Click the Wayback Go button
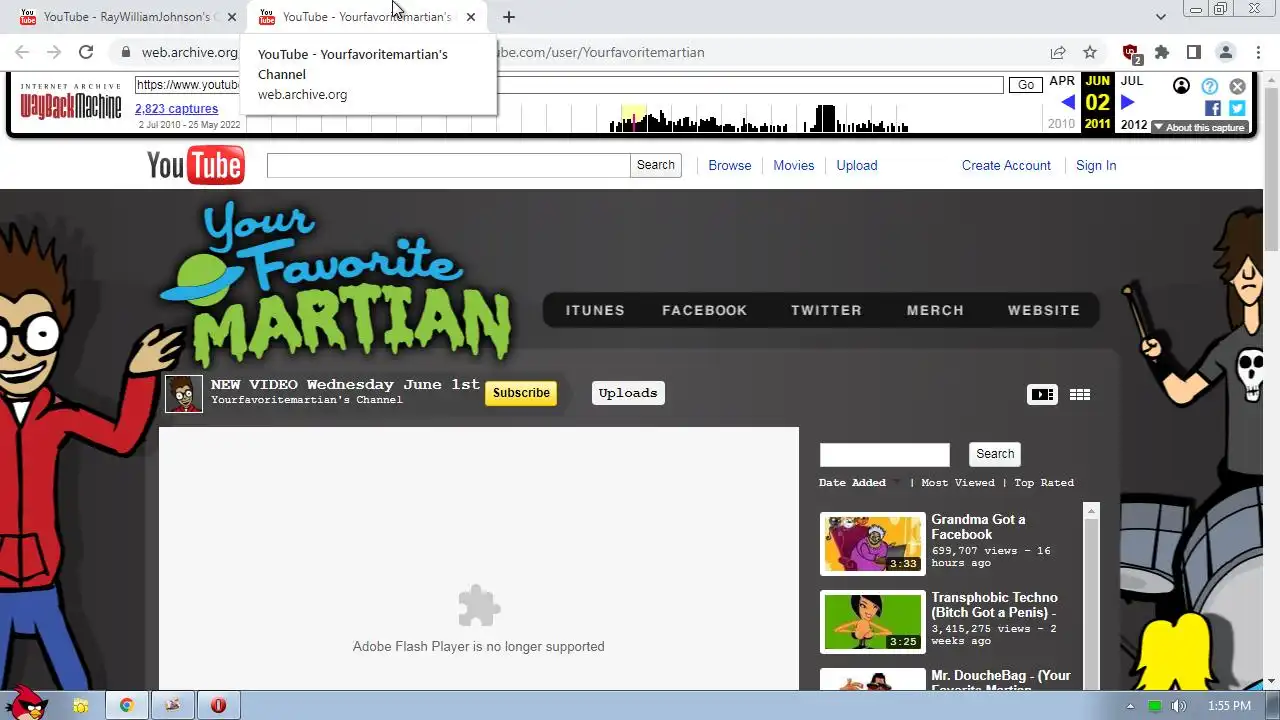Viewport: 1280px width, 720px height. 1025,85
